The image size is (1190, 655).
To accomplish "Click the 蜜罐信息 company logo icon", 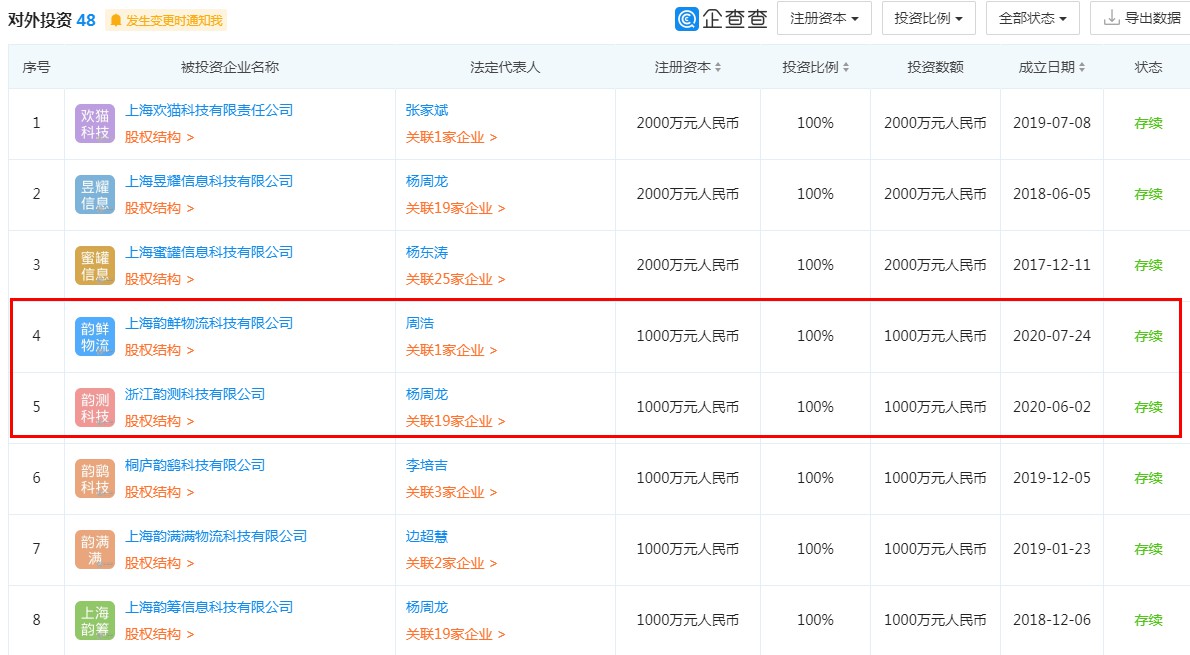I will click(x=95, y=266).
